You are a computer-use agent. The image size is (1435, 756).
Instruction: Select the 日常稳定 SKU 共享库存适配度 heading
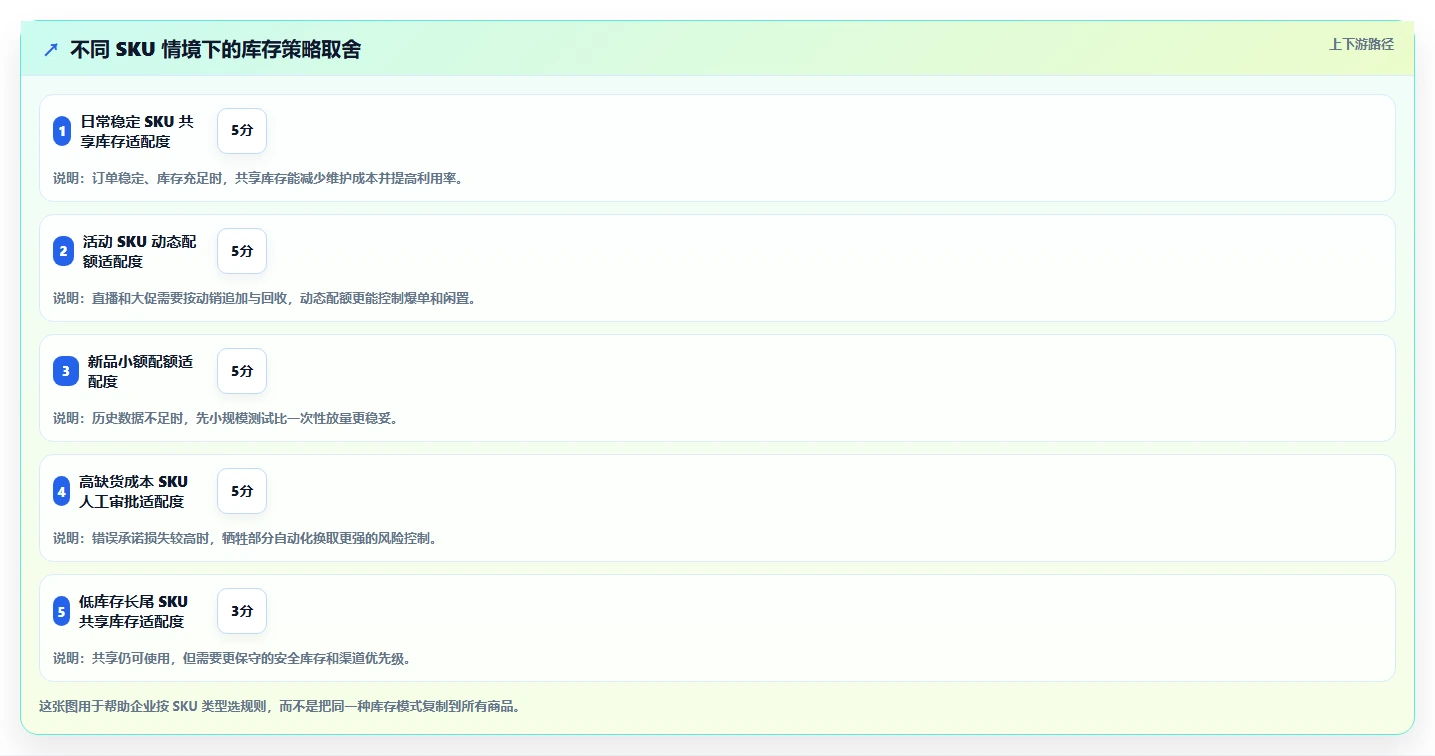click(x=137, y=131)
